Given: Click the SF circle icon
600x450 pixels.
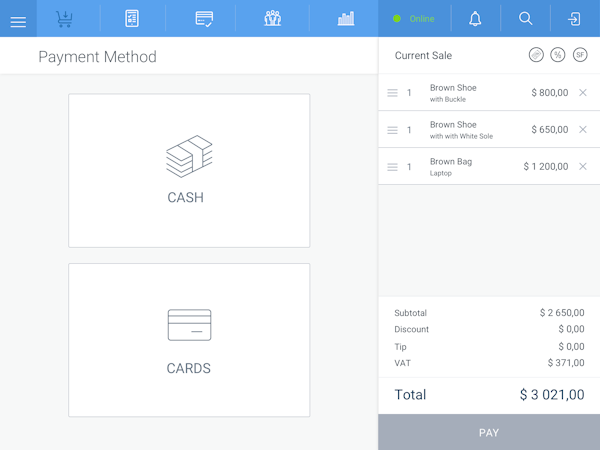Looking at the screenshot, I should 580,55.
